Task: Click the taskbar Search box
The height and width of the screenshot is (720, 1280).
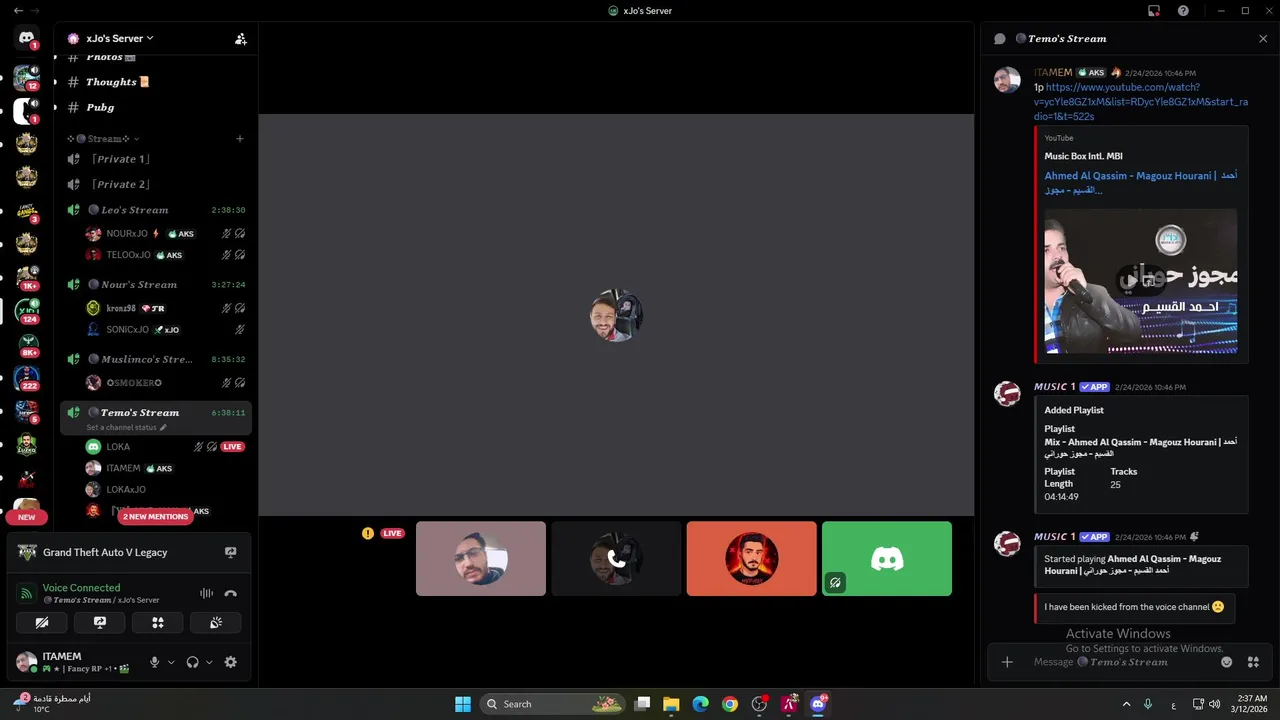Action: (x=553, y=704)
